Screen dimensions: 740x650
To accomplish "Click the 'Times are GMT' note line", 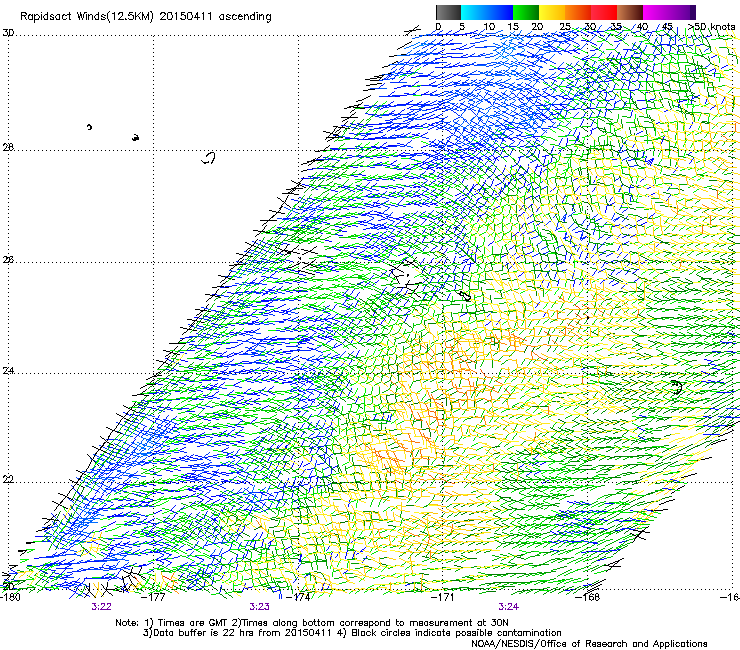I will pyautogui.click(x=312, y=623).
